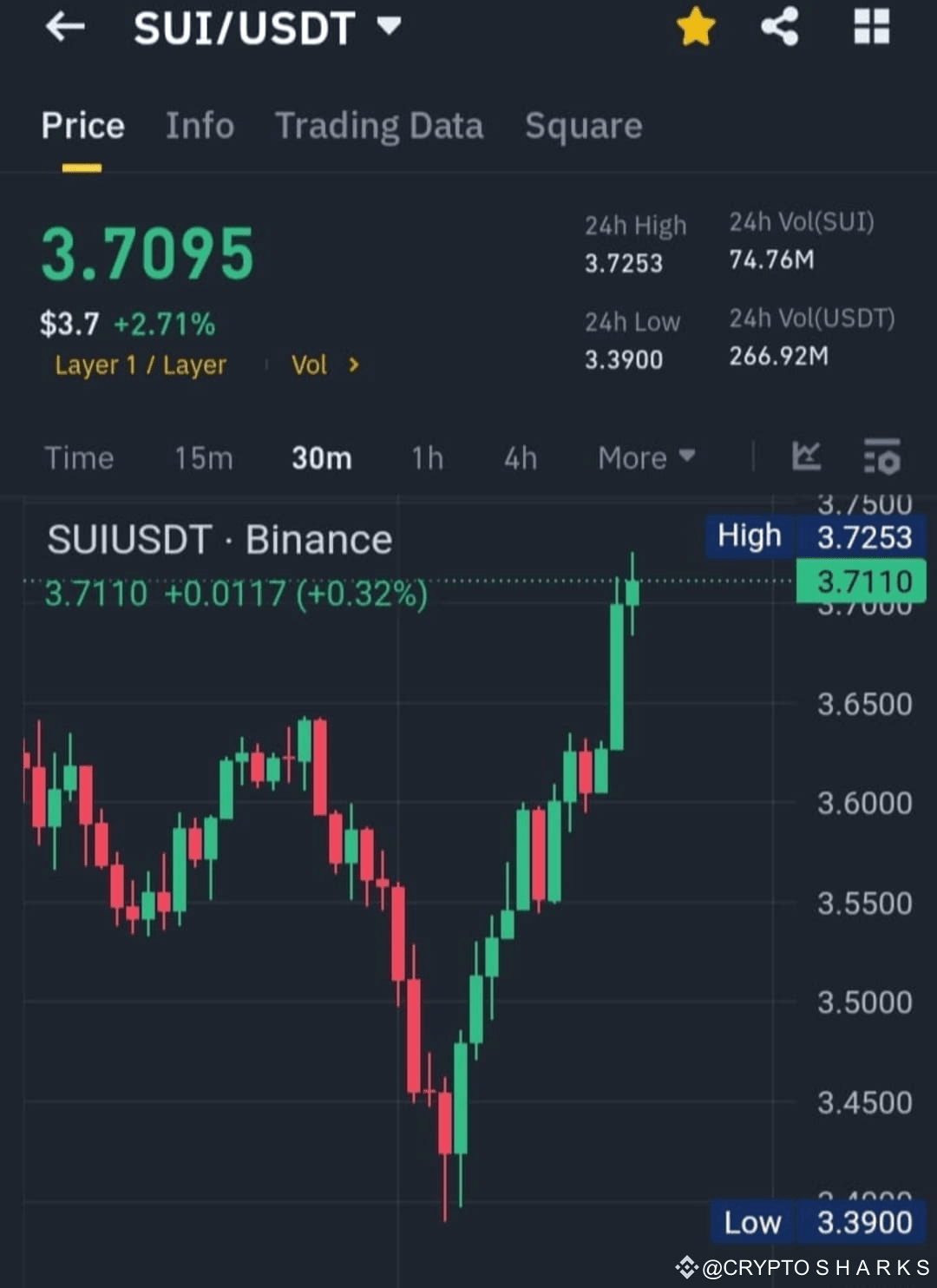The width and height of the screenshot is (937, 1288).
Task: Open the Trading Data tab
Action: click(379, 126)
